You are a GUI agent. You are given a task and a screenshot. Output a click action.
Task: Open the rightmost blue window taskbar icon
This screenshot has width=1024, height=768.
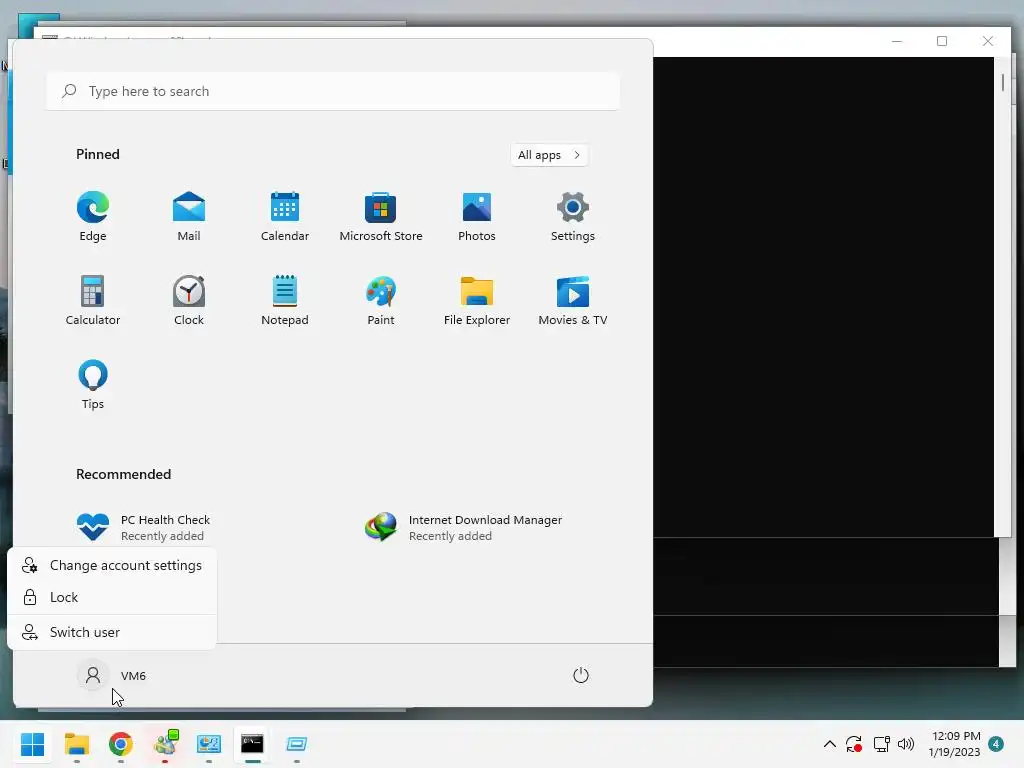click(x=296, y=744)
